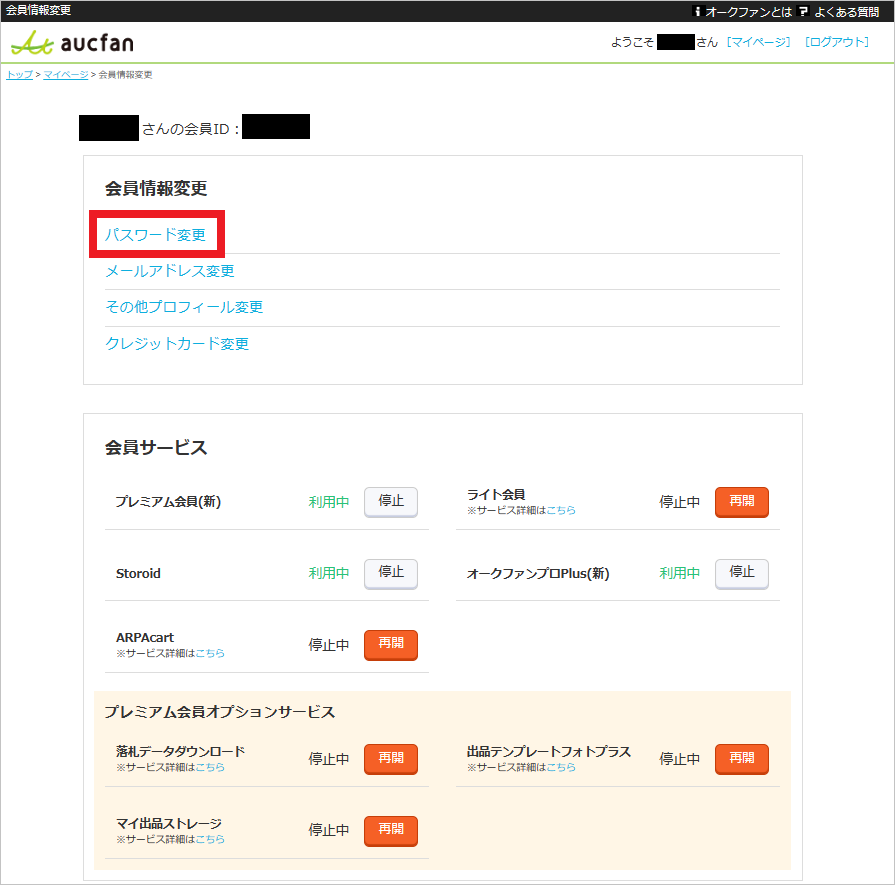Click the Storoid service name
The image size is (895, 885).
138,573
